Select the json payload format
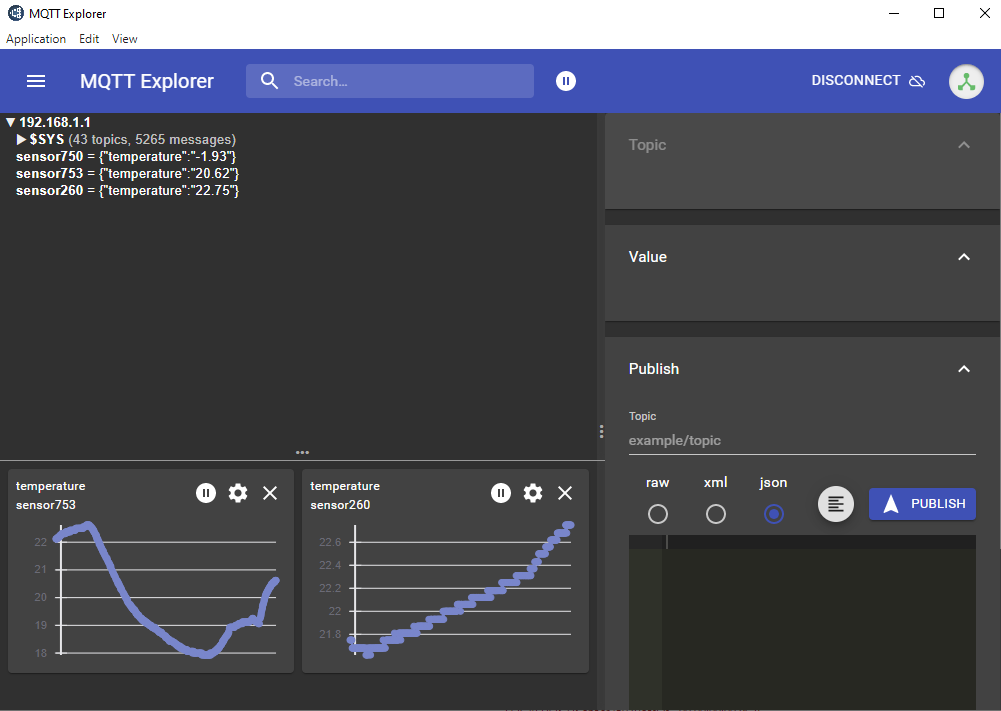 click(x=774, y=514)
